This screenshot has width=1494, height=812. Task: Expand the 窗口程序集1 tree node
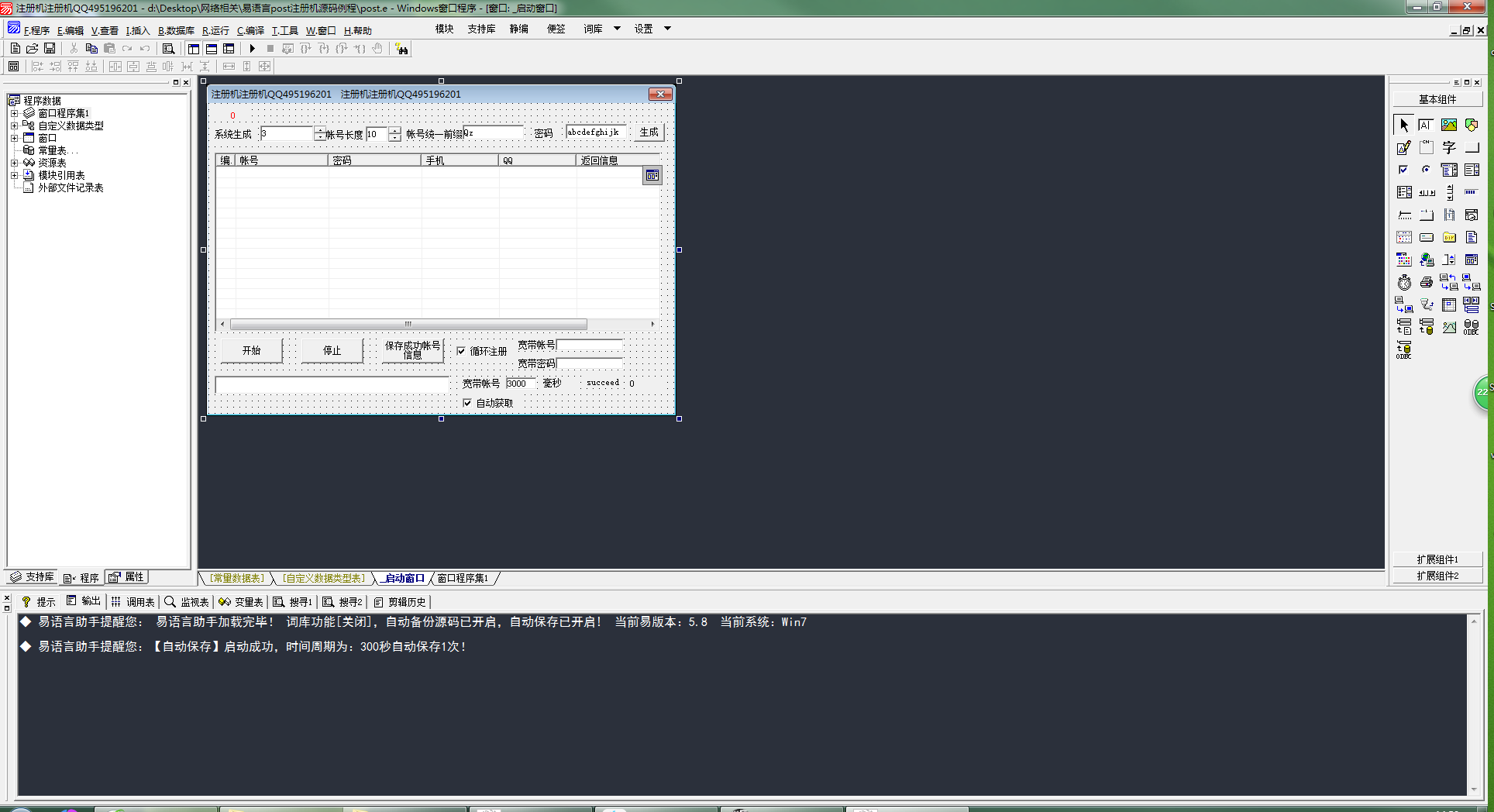[14, 113]
